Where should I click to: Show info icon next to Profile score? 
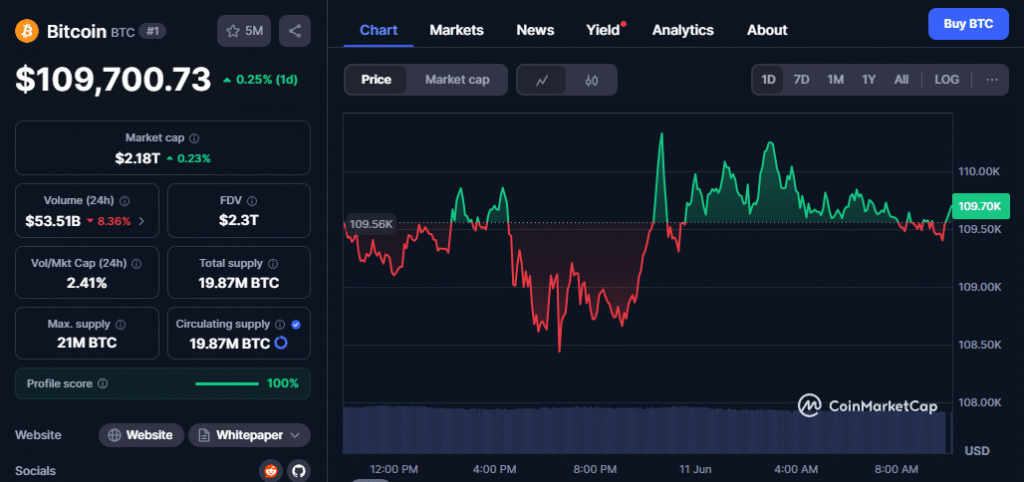[x=103, y=384]
